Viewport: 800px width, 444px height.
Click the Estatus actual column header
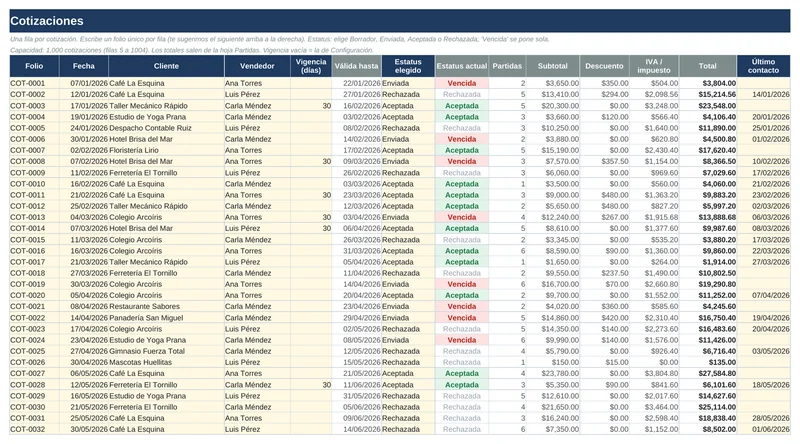[462, 66]
